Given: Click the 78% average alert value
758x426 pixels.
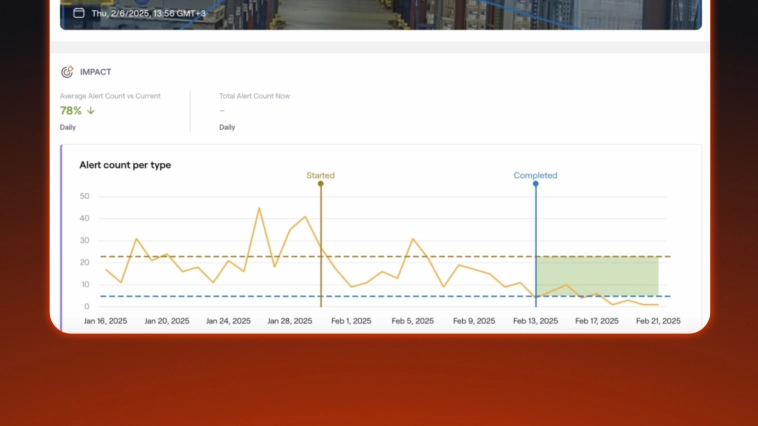Looking at the screenshot, I should coord(71,111).
